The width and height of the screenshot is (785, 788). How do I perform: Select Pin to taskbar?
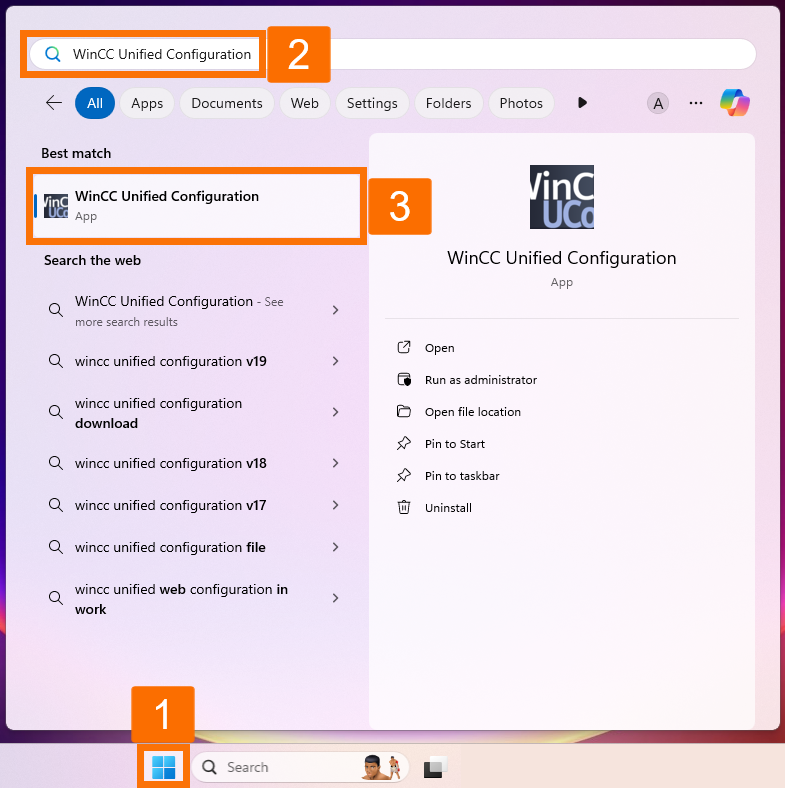coord(462,476)
